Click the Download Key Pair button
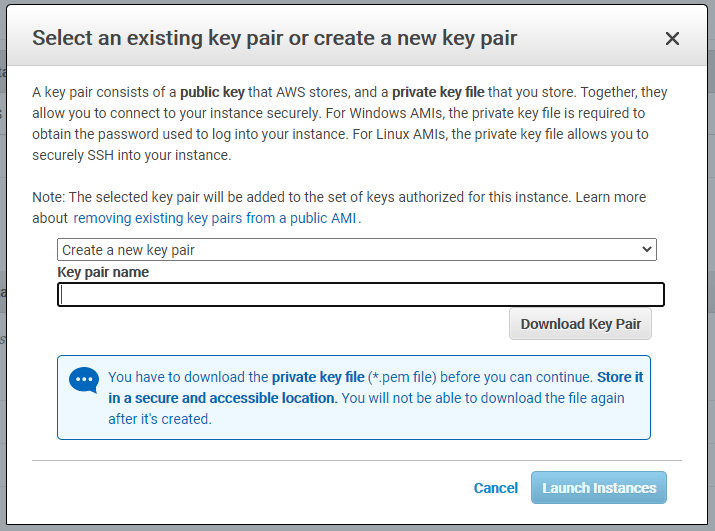 pyautogui.click(x=580, y=324)
